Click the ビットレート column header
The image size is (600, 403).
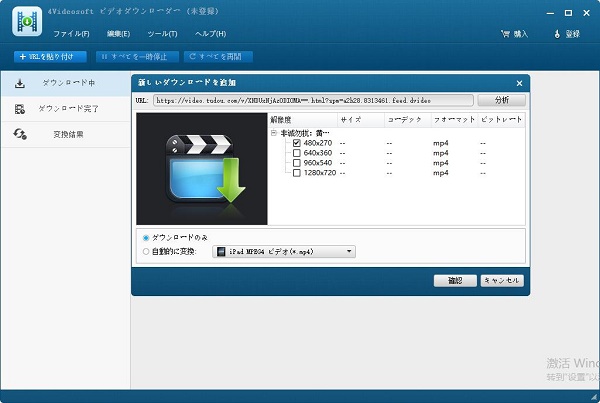point(502,120)
